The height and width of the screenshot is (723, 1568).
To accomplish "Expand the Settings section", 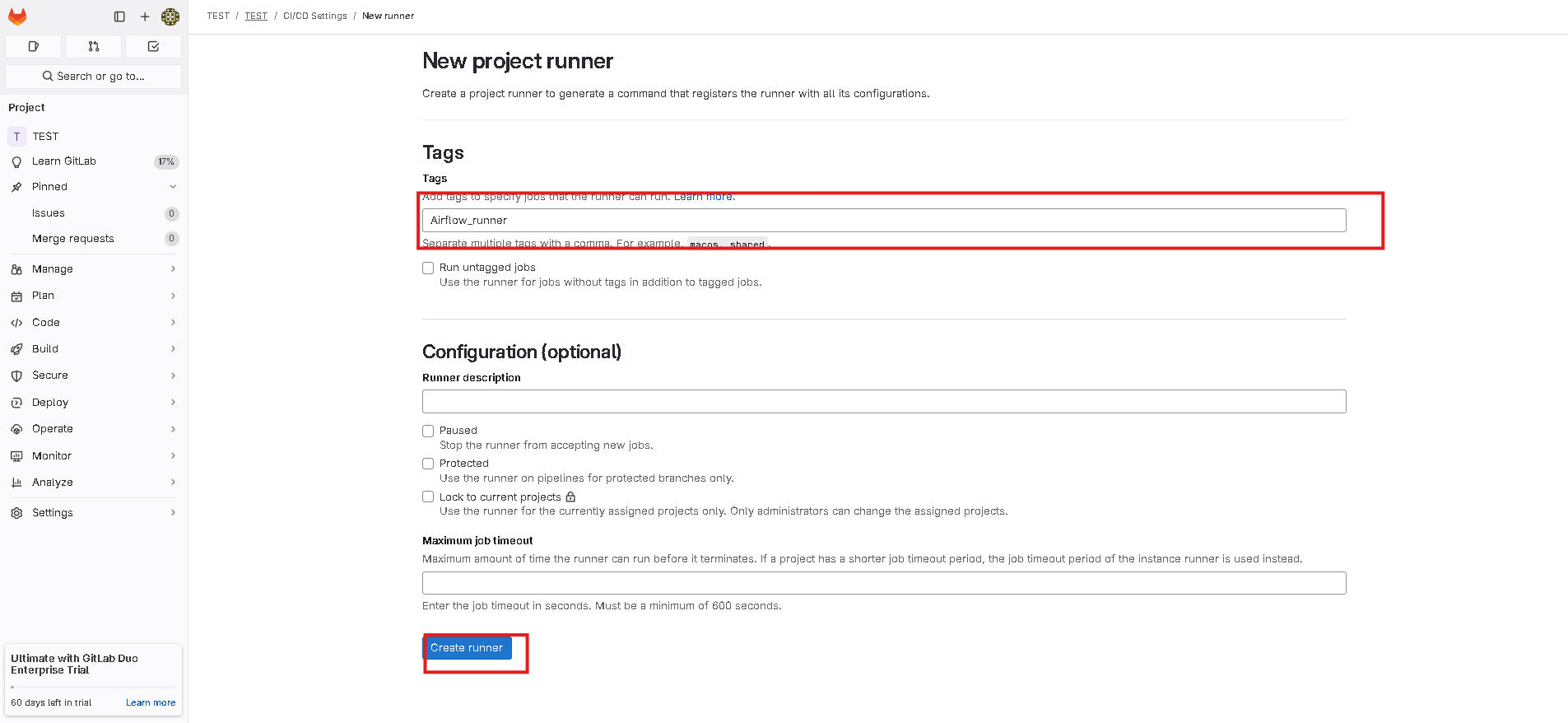I will tap(94, 512).
